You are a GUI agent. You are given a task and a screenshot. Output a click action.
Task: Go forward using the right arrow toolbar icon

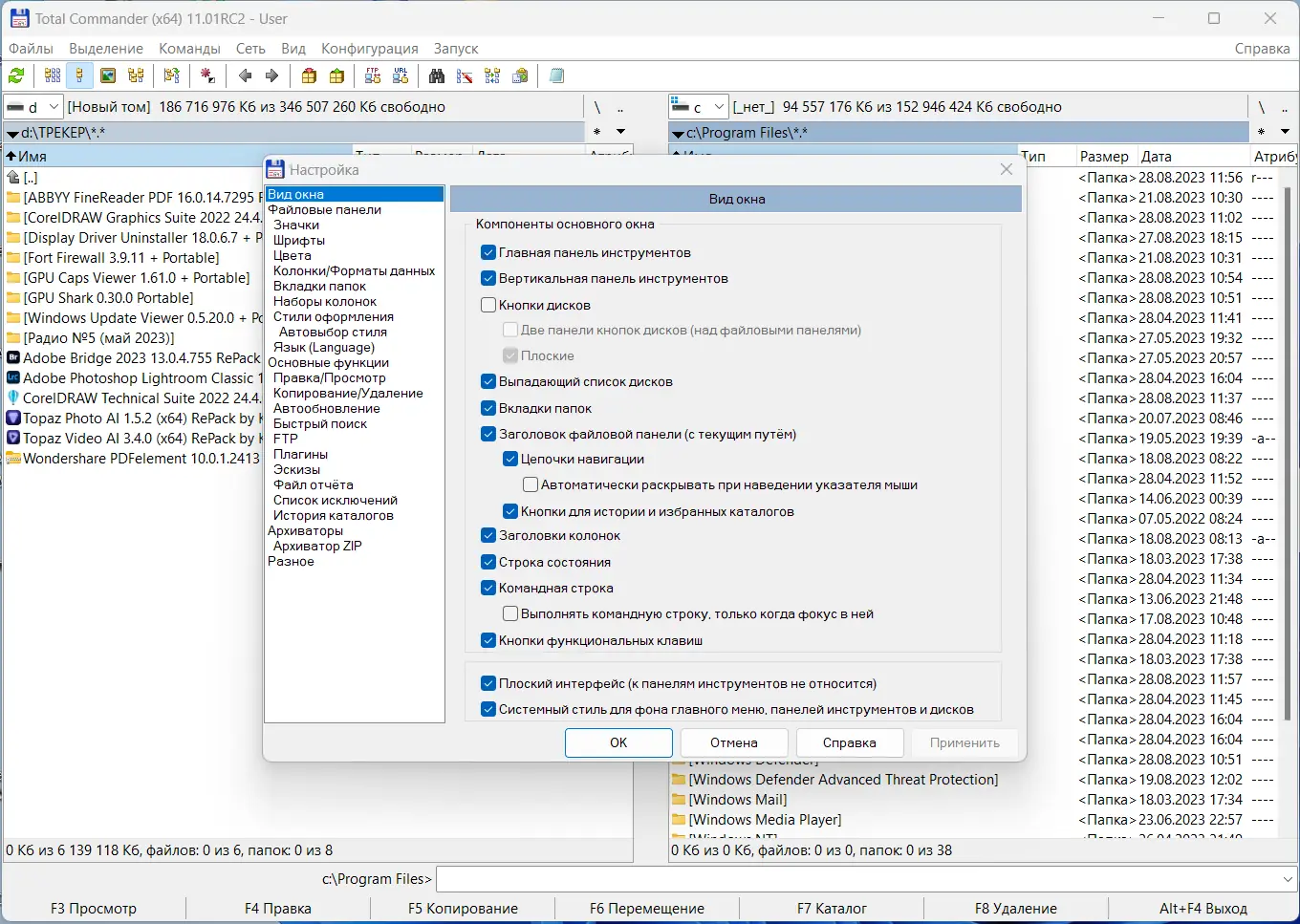[272, 75]
